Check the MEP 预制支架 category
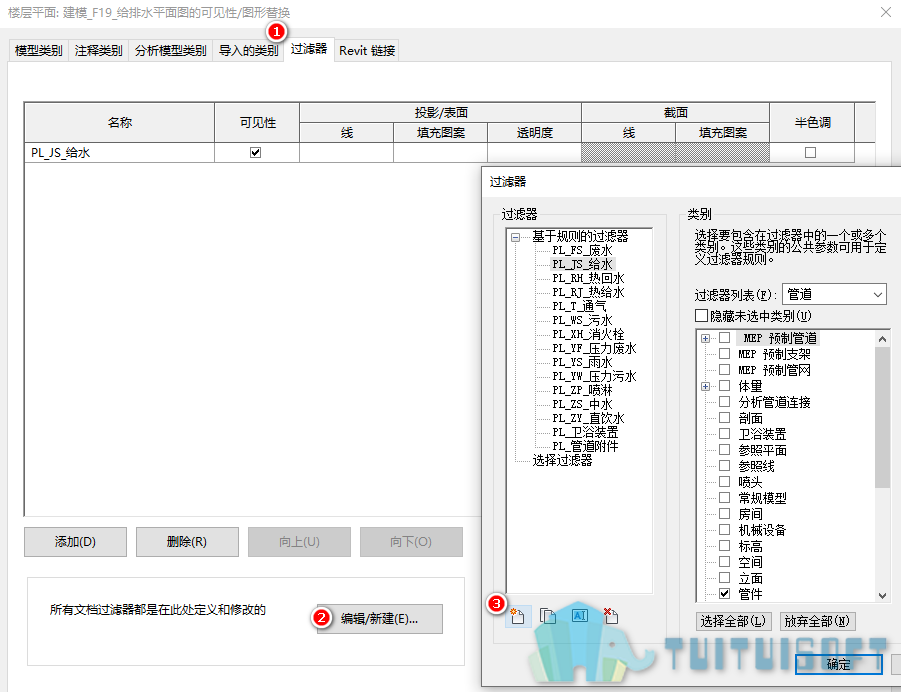 pyautogui.click(x=725, y=353)
